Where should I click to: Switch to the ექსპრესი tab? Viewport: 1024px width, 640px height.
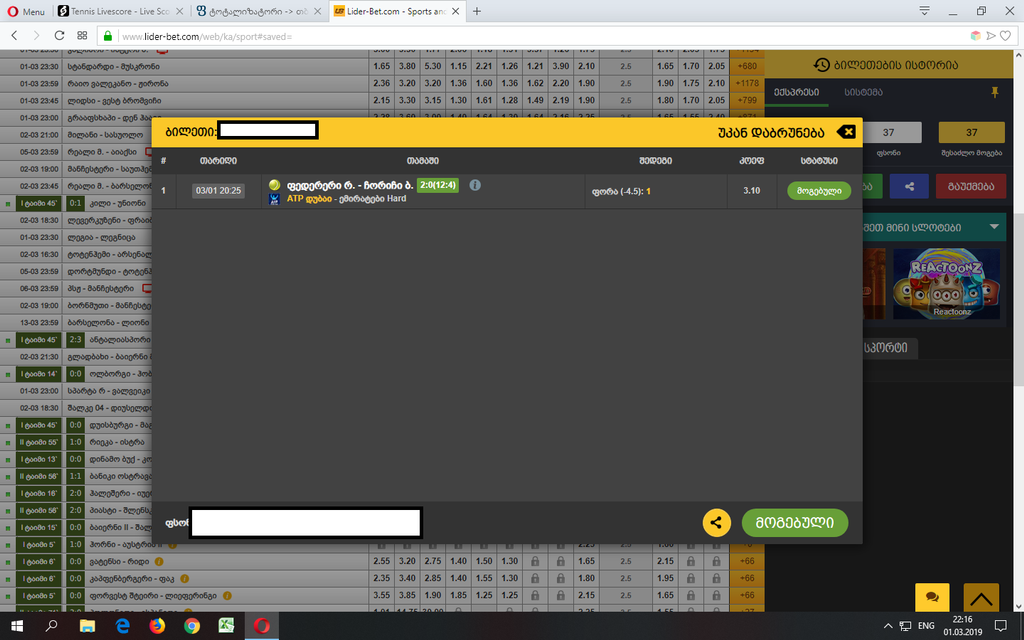pyautogui.click(x=796, y=92)
